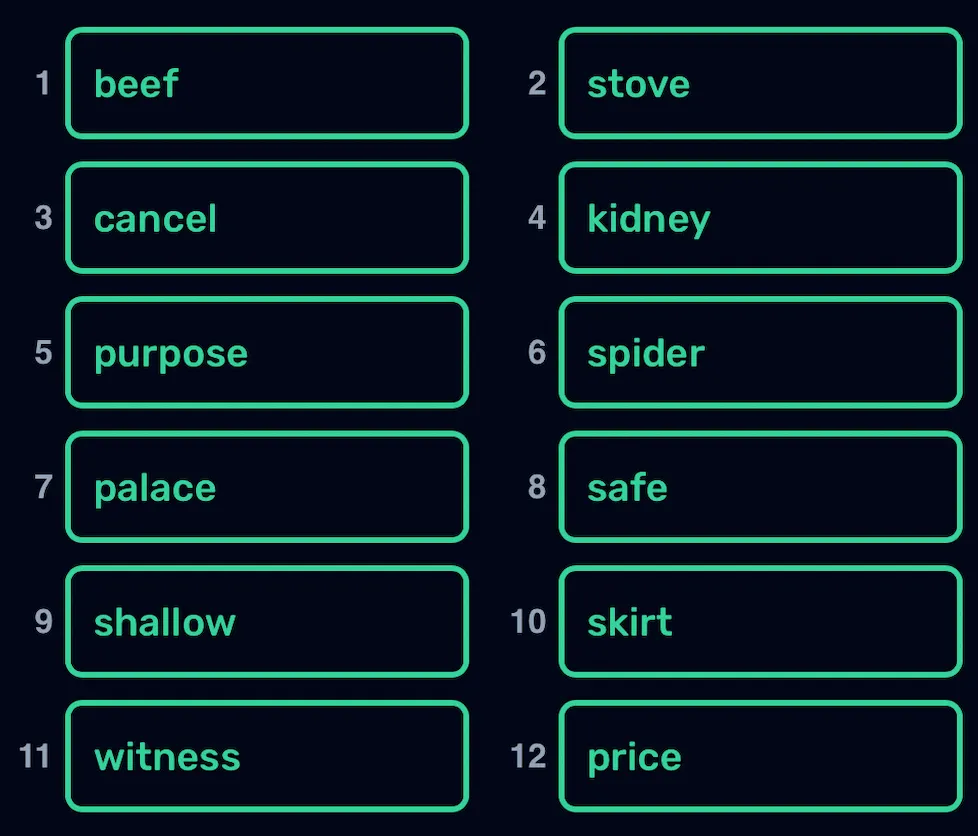Click the number 11 label beside 'witness'
The width and height of the screenshot is (978, 836).
pos(35,756)
